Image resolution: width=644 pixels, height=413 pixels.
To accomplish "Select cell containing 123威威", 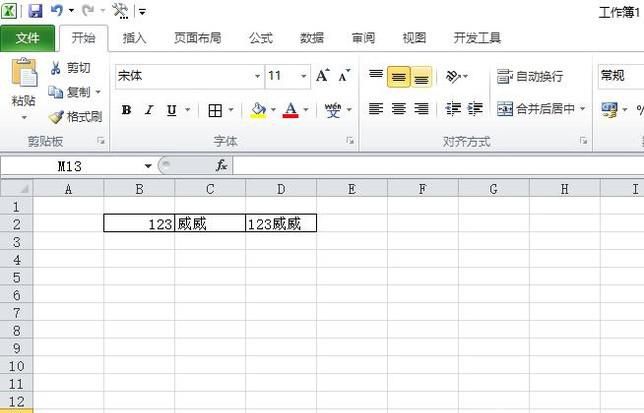I will click(x=281, y=224).
